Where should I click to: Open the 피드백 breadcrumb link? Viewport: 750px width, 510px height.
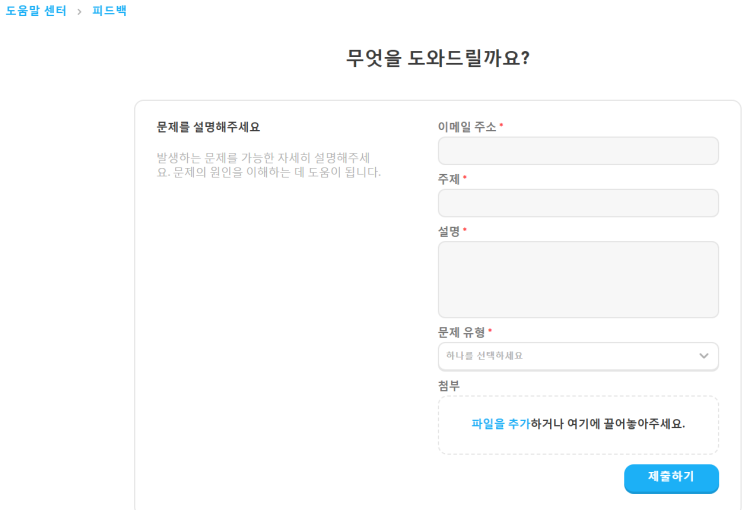(x=110, y=11)
